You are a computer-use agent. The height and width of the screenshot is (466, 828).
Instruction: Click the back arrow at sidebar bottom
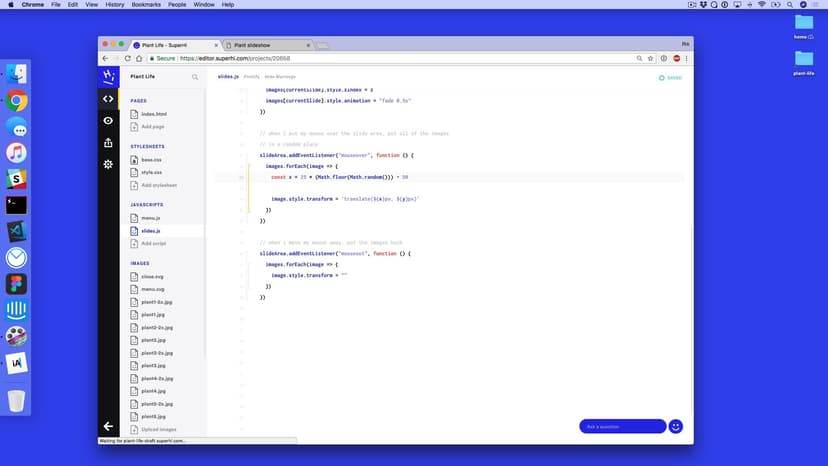(108, 426)
